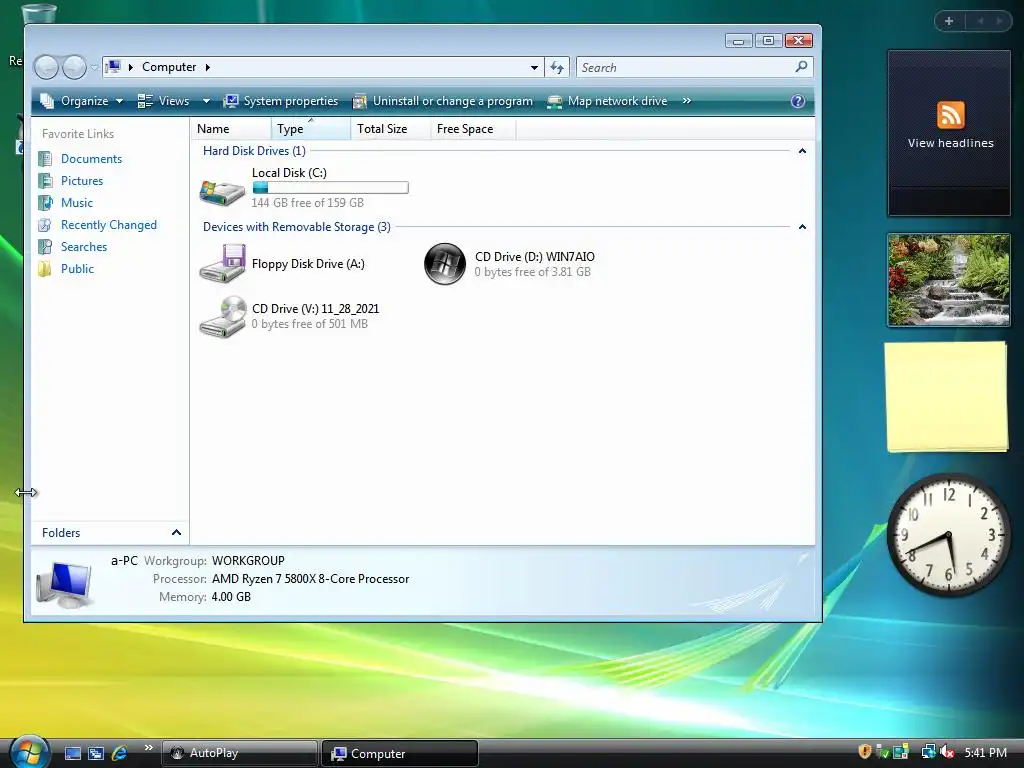The image size is (1024, 768).
Task: Show more toolbar commands chevron
Action: [x=686, y=101]
